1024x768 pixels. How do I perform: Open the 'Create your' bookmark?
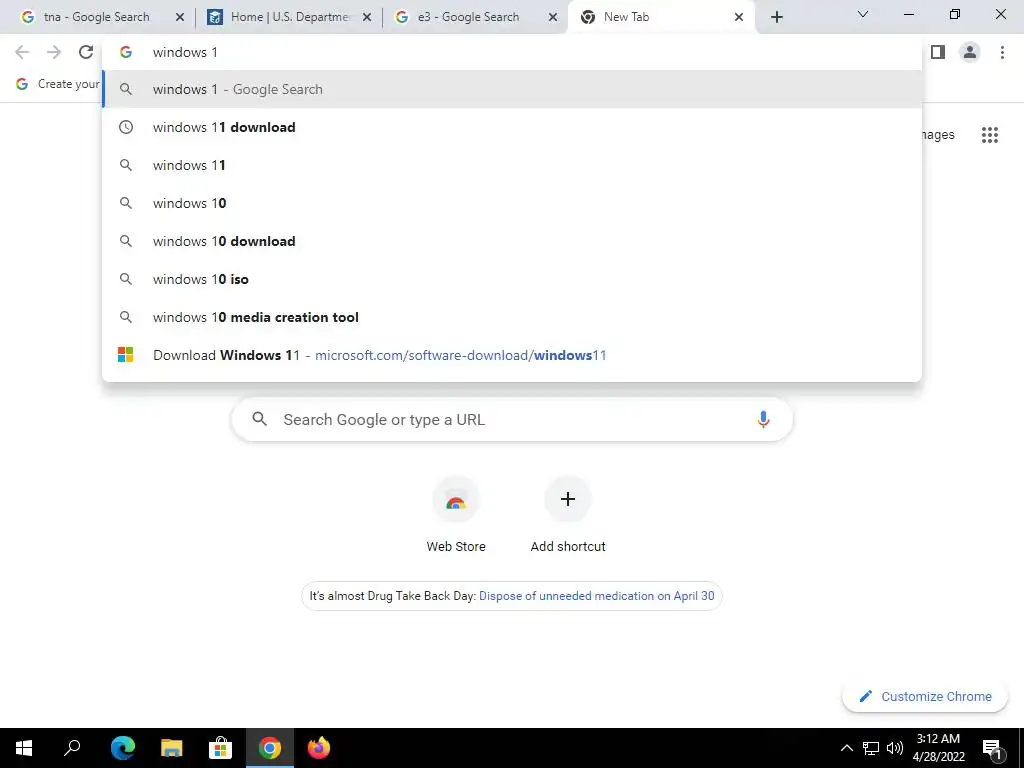click(57, 84)
